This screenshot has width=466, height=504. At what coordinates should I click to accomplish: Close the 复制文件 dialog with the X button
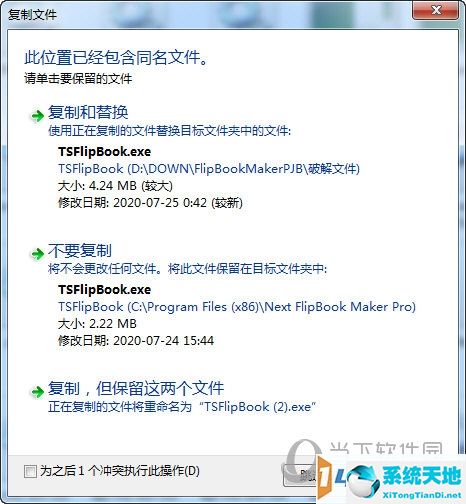[436, 10]
